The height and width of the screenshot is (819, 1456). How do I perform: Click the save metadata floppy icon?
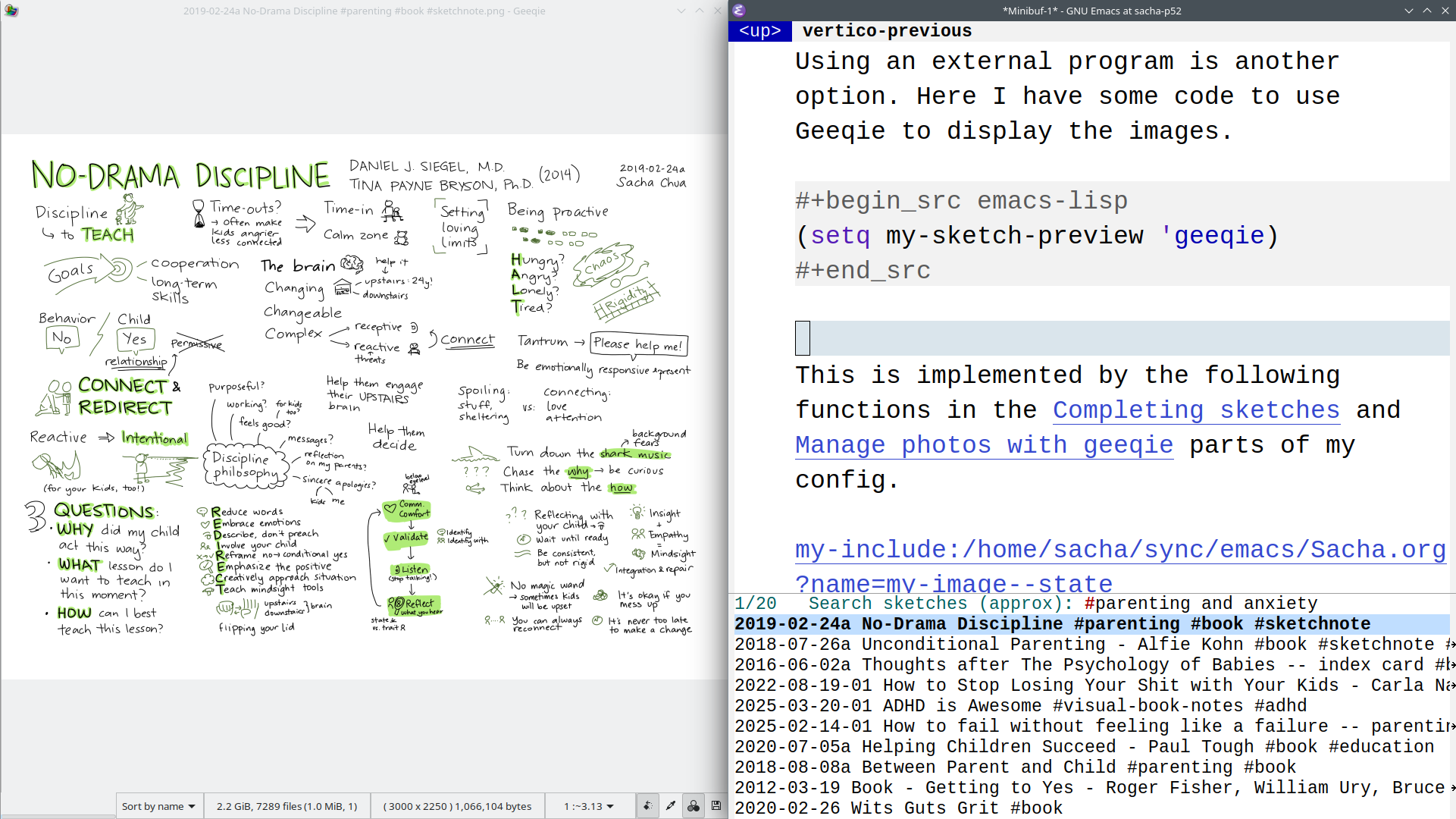[x=716, y=806]
